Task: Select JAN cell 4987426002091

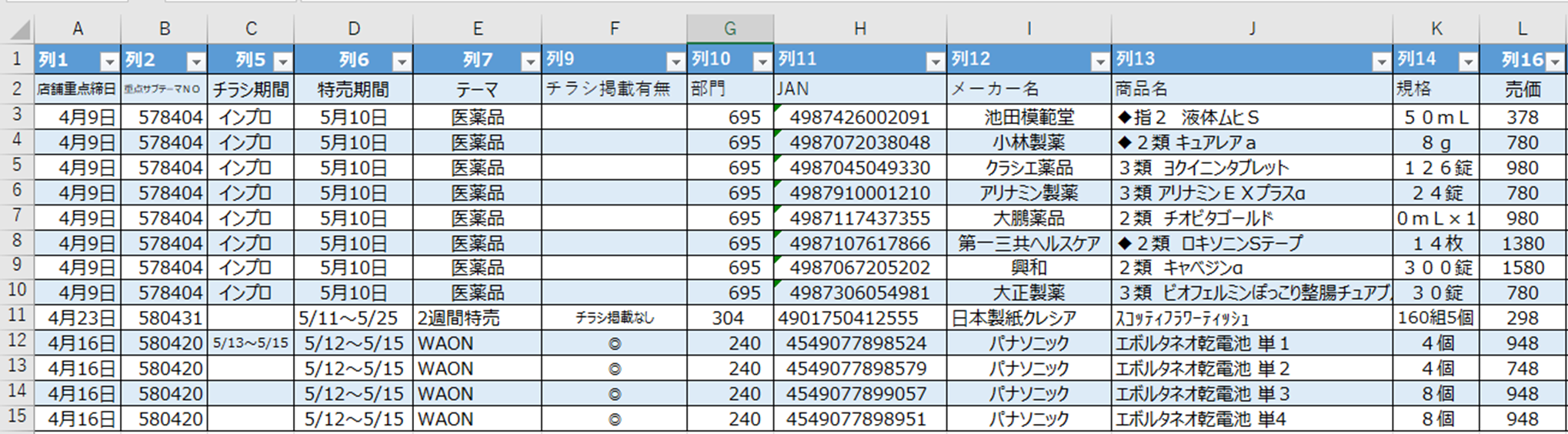Action: click(x=860, y=117)
